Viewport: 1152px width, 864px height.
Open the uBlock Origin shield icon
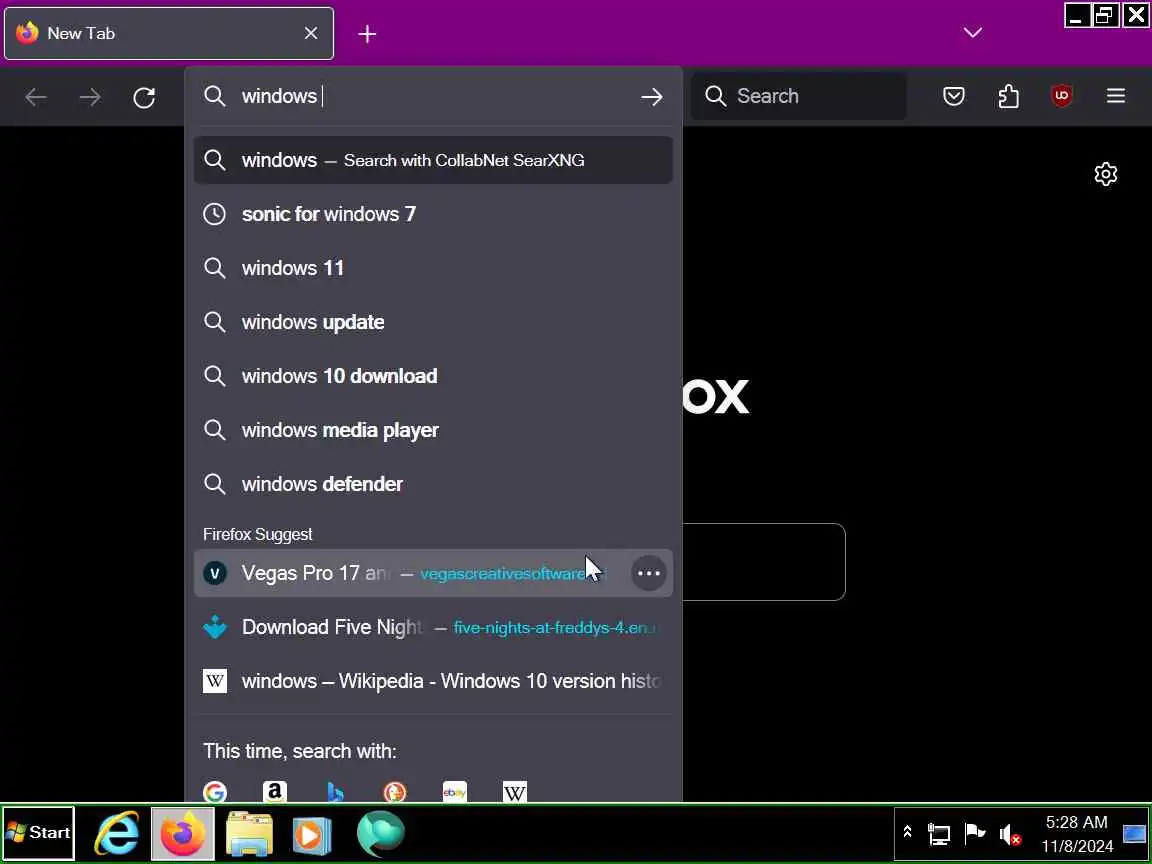coord(1062,96)
